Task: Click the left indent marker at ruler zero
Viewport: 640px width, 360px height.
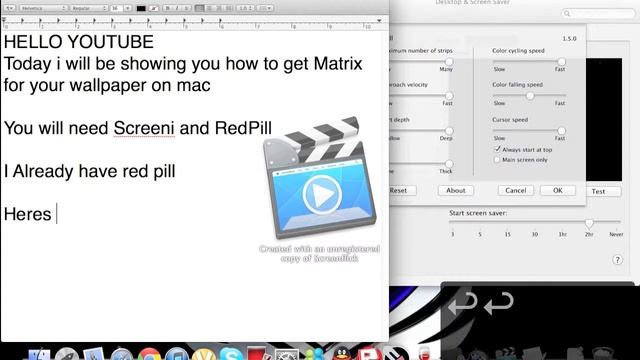Action: click(x=4, y=21)
